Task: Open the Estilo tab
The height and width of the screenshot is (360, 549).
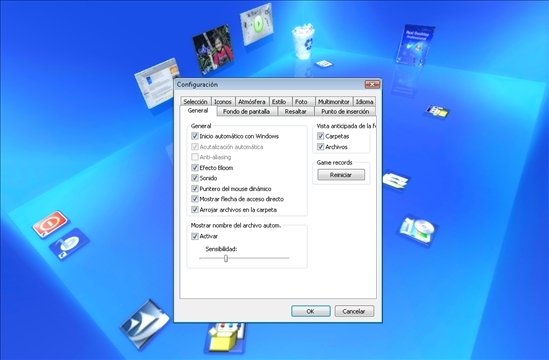Action: tap(279, 102)
